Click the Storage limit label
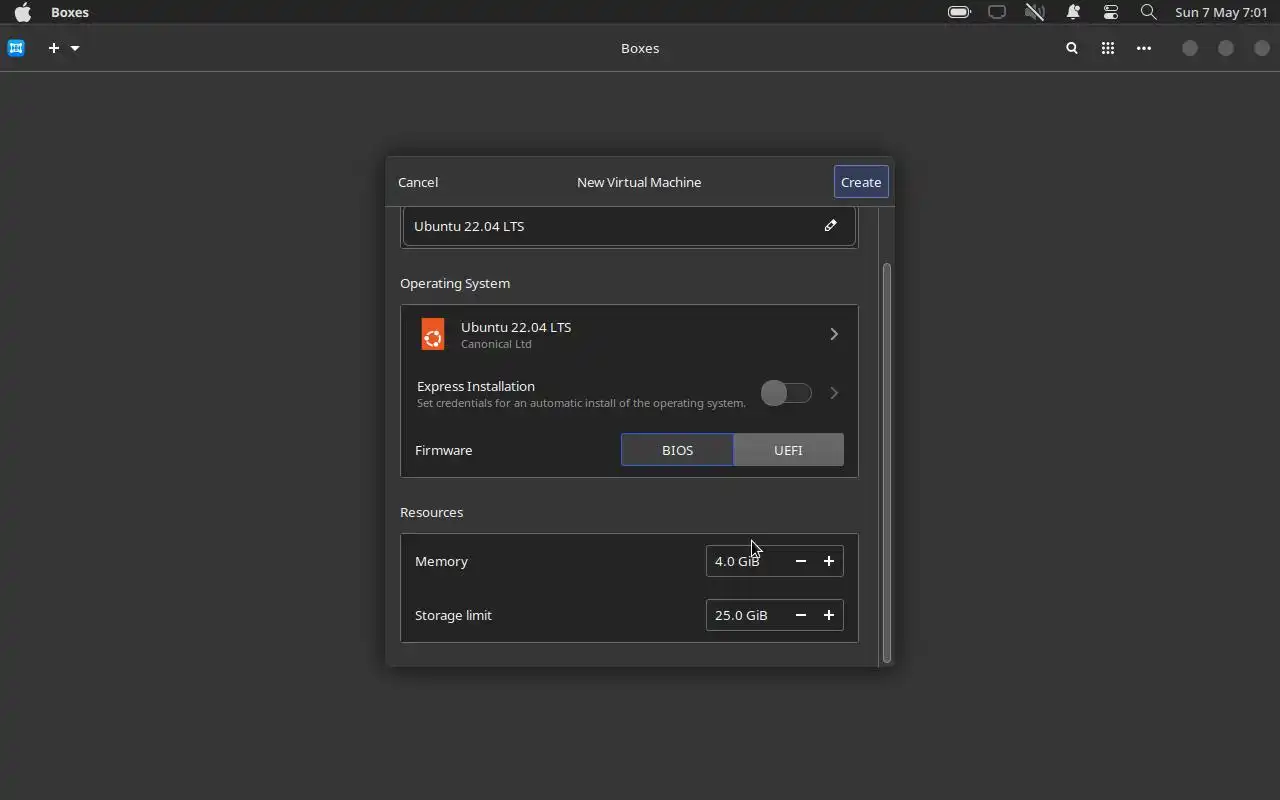The width and height of the screenshot is (1280, 800). point(453,615)
